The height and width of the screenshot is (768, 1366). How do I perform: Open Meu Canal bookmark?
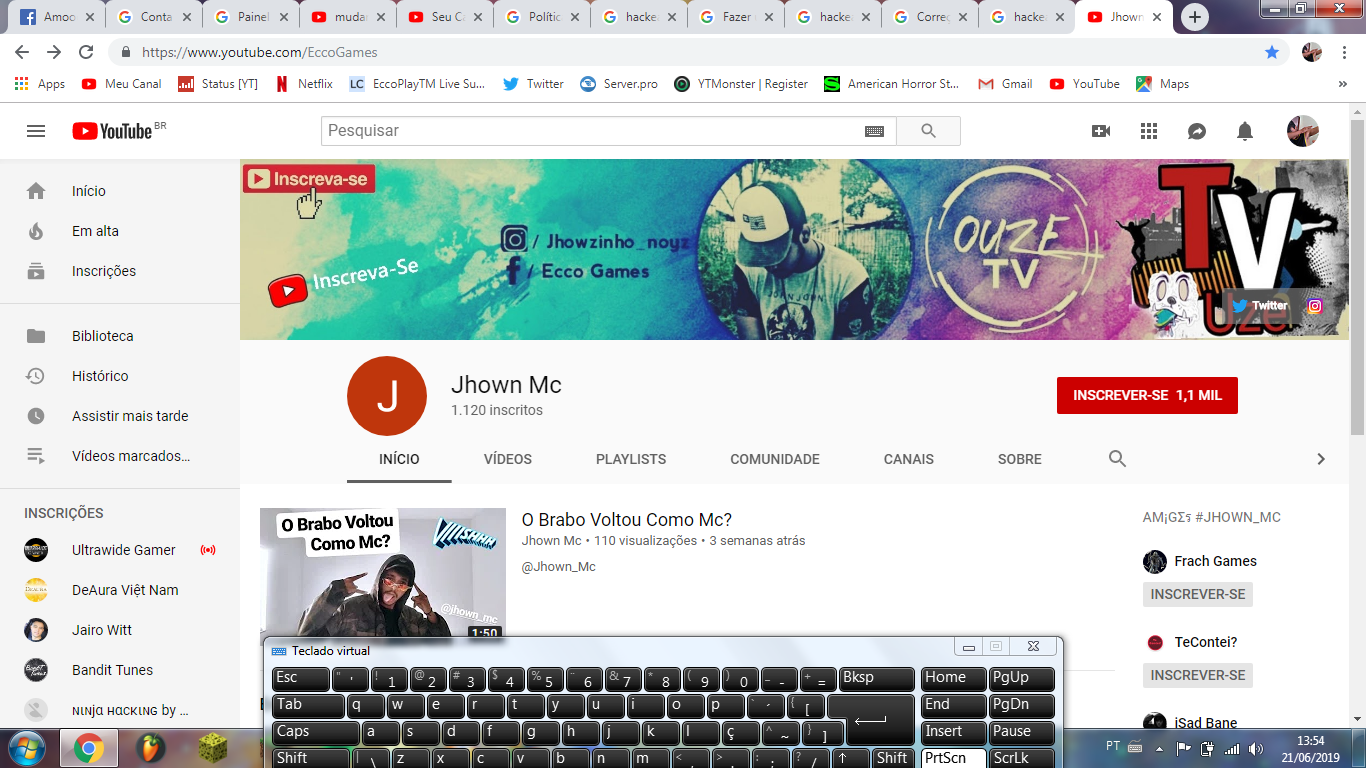point(122,84)
